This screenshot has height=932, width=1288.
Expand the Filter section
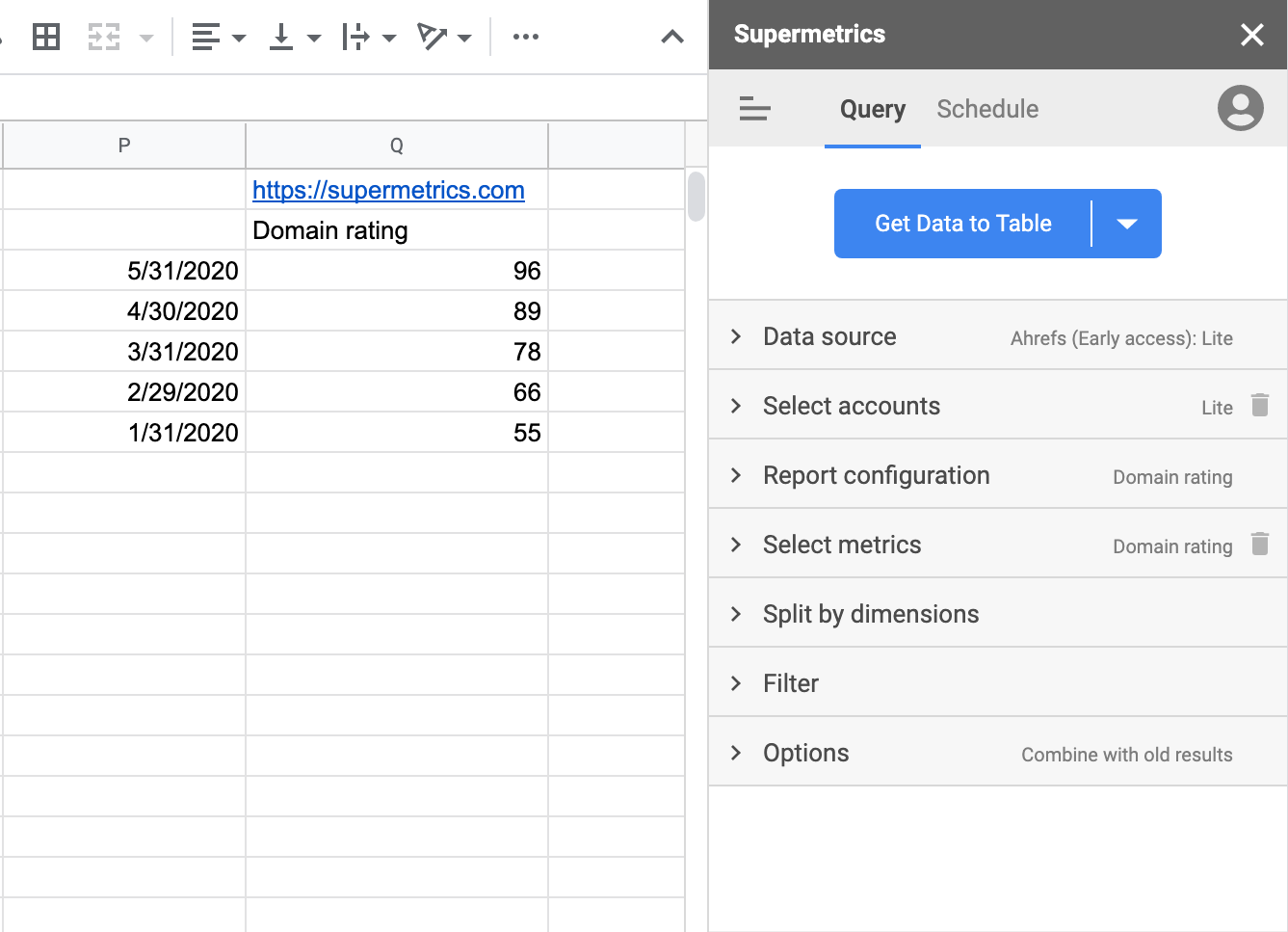click(x=998, y=682)
